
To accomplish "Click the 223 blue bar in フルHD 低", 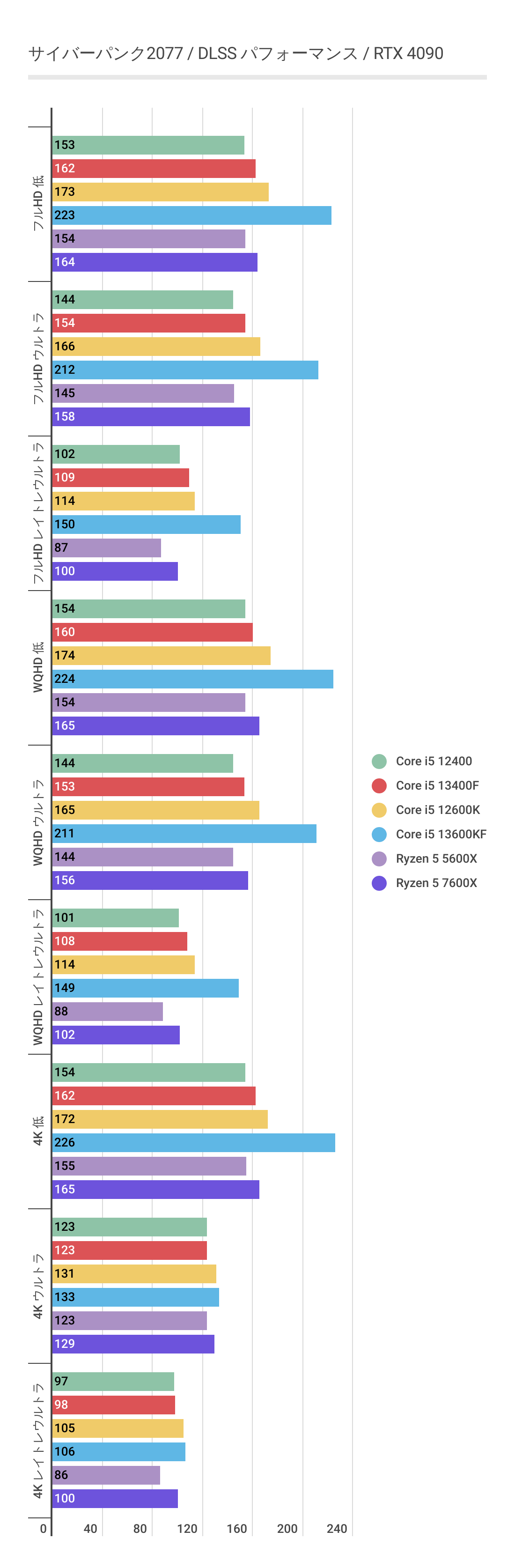I will [x=191, y=215].
